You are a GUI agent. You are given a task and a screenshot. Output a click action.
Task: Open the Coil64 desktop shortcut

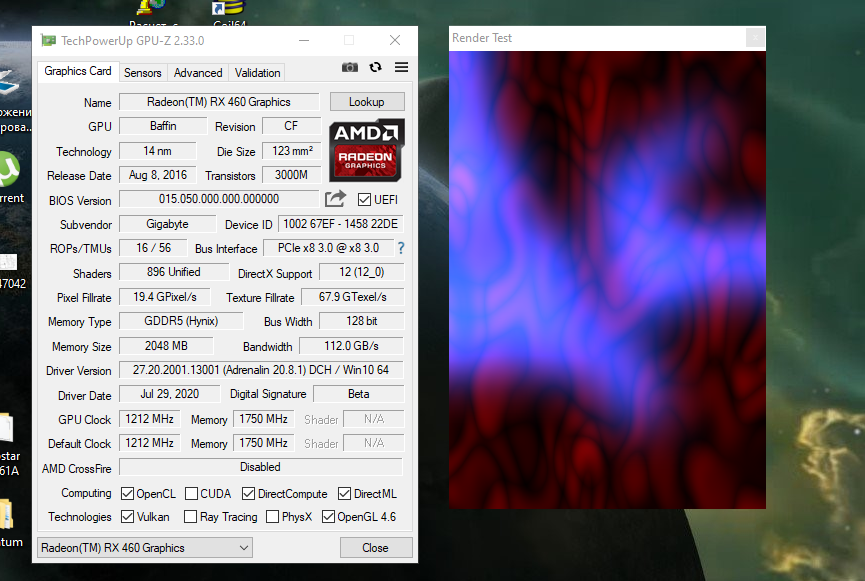tap(227, 13)
